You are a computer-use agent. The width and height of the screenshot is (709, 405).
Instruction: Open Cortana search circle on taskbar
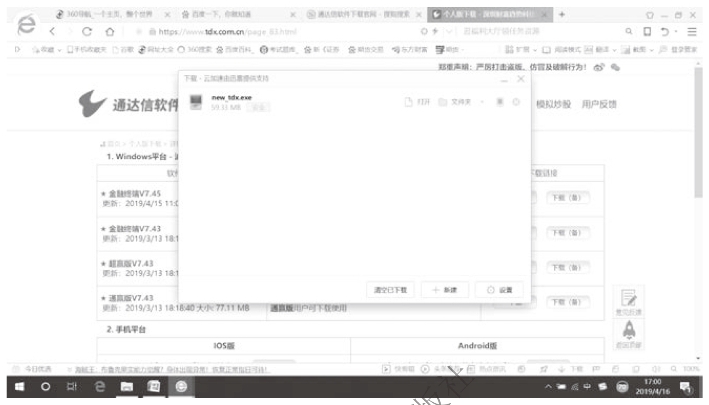(x=45, y=387)
